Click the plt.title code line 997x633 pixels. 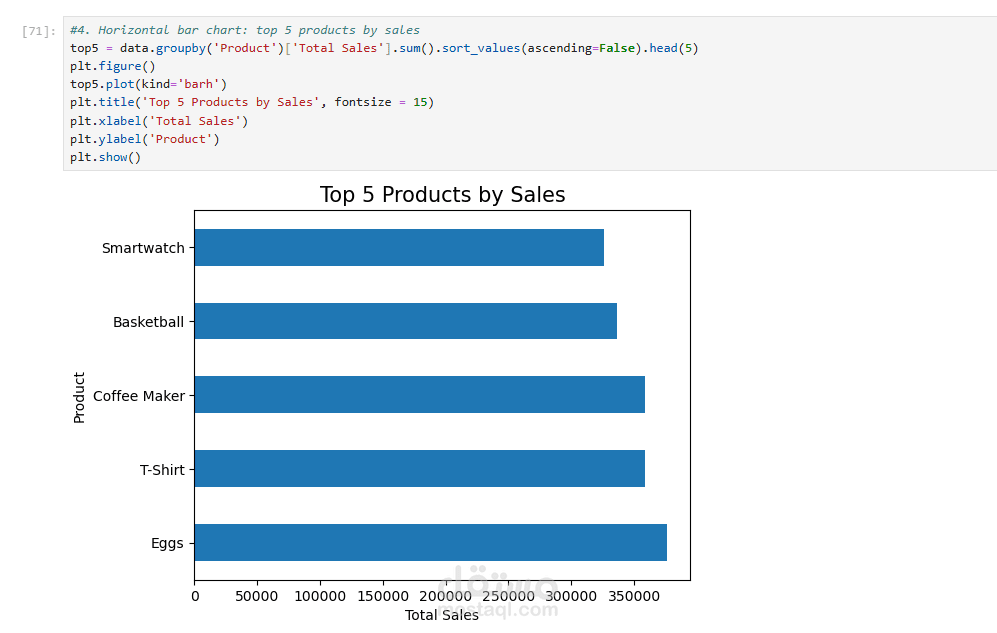(x=251, y=102)
